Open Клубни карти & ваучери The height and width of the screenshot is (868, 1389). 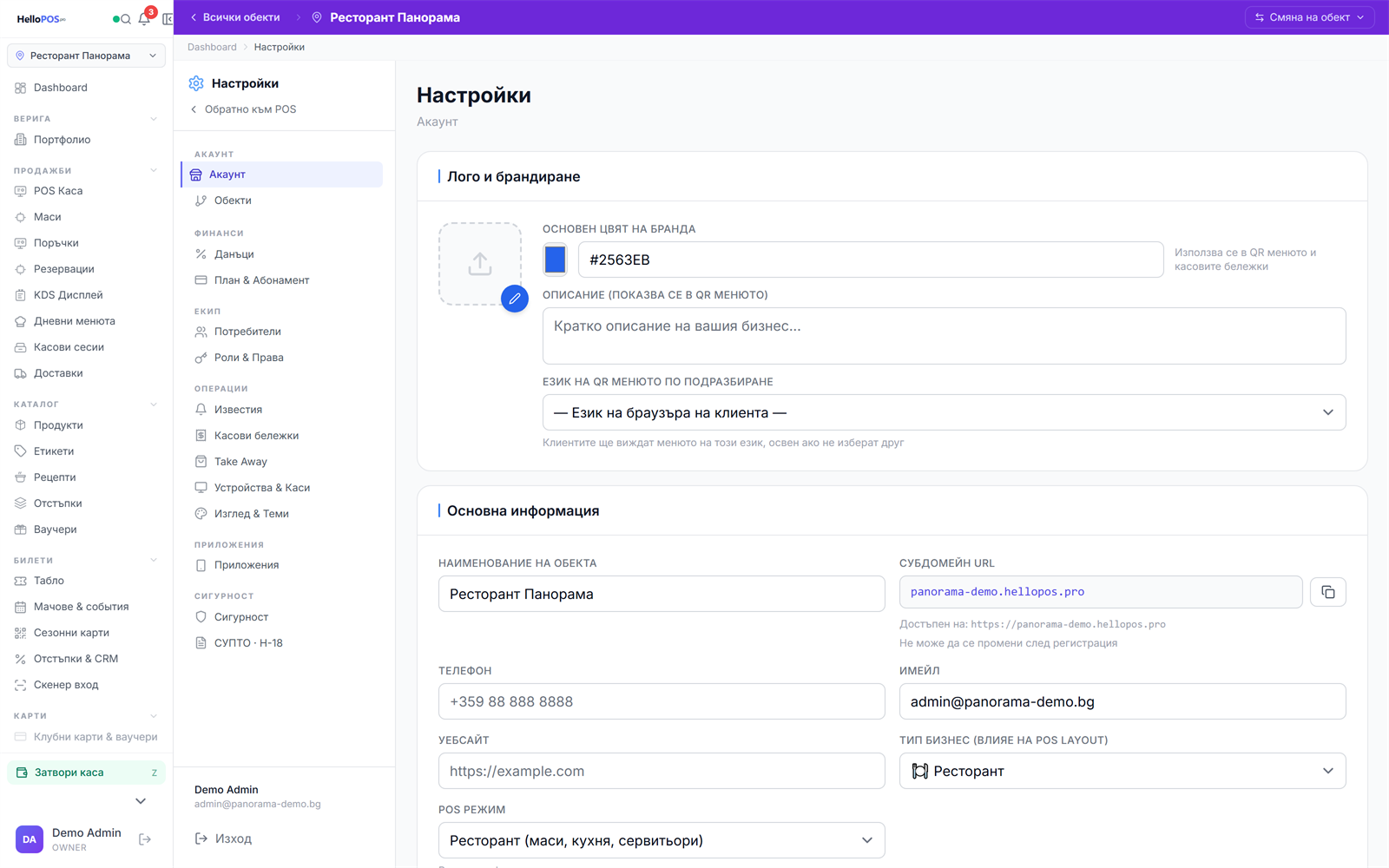pyautogui.click(x=86, y=737)
